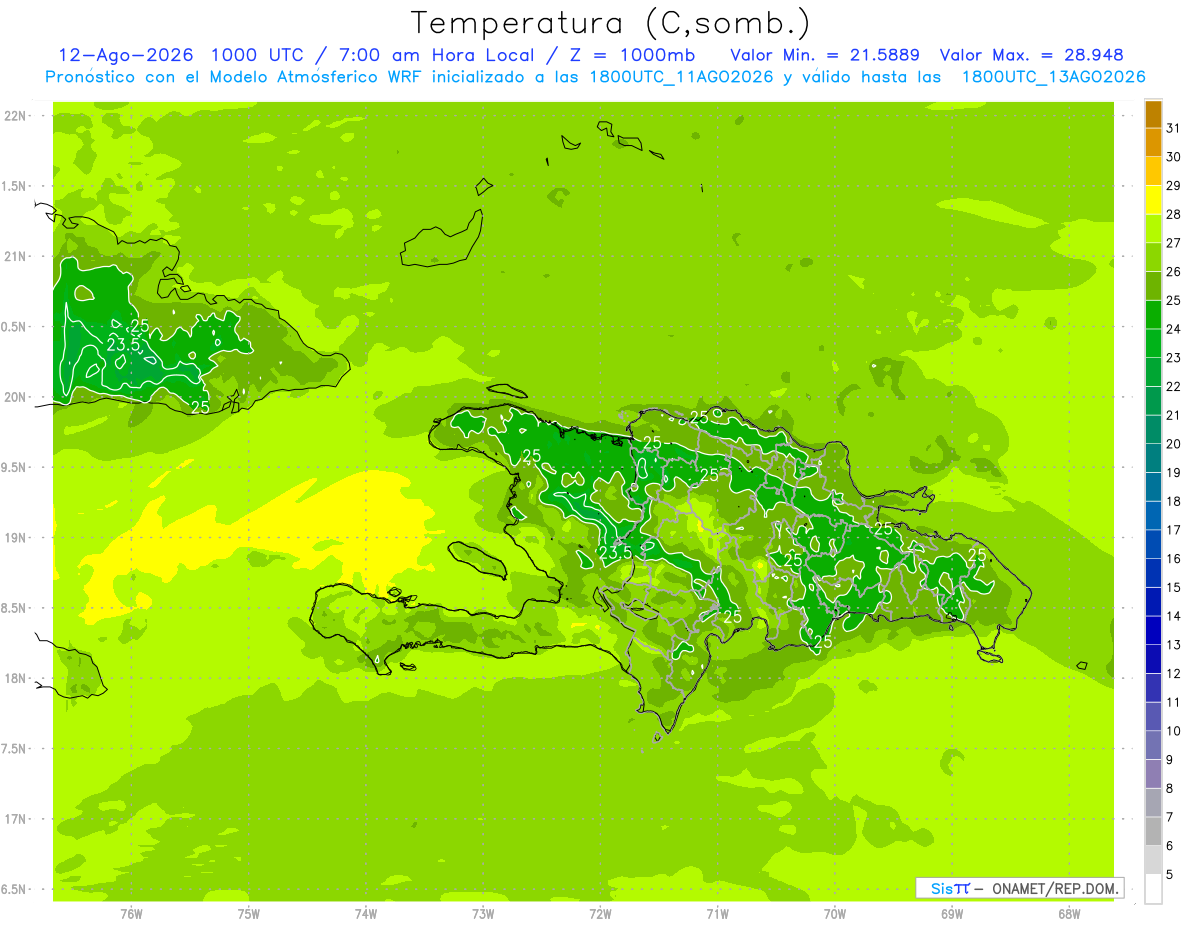
Task: Click the title 'Temperatura (C,somb.)'
Action: [611, 23]
